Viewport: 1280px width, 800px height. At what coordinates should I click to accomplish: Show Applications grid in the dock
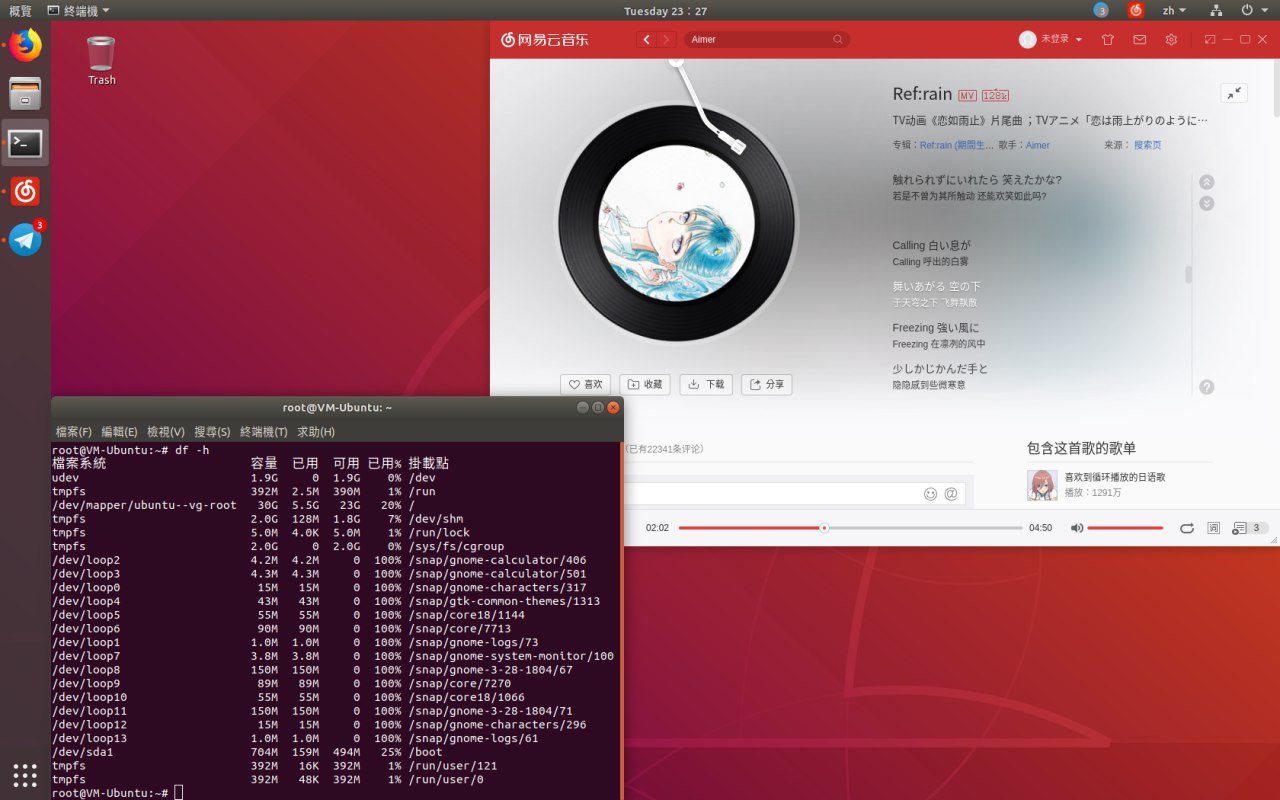(25, 775)
